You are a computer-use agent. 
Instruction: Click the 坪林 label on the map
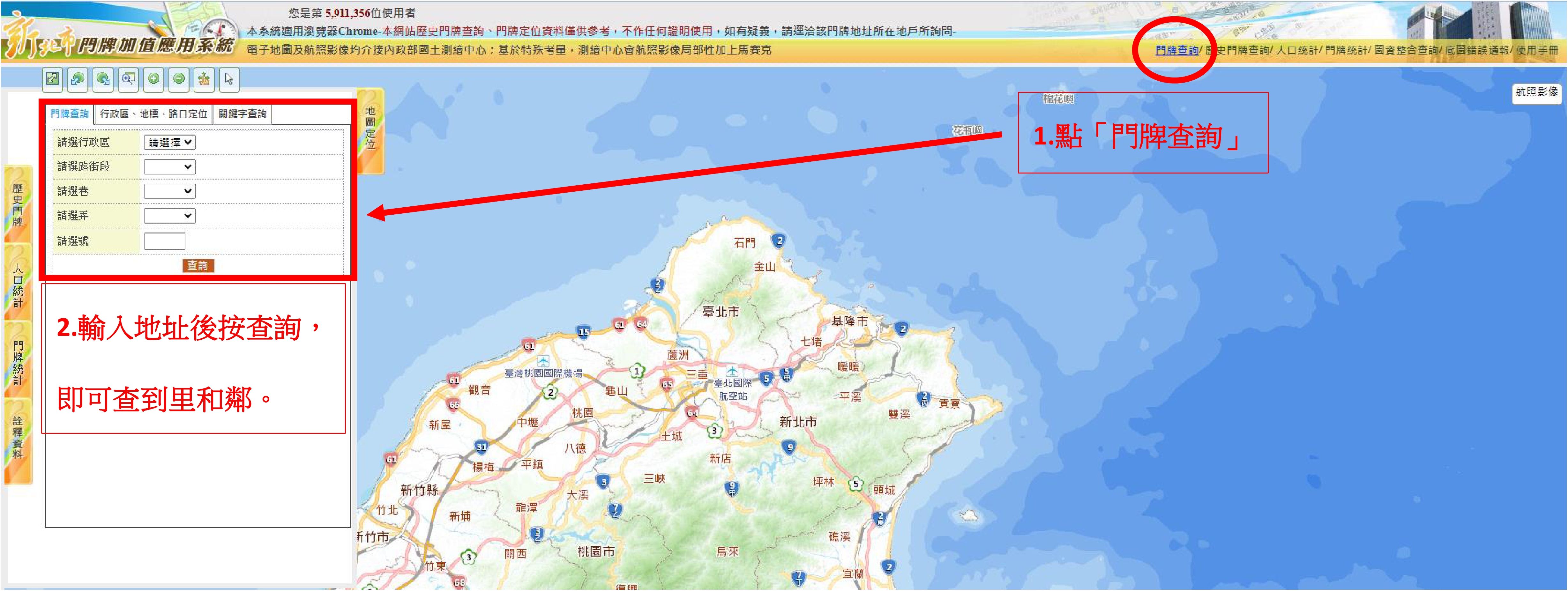[x=824, y=482]
